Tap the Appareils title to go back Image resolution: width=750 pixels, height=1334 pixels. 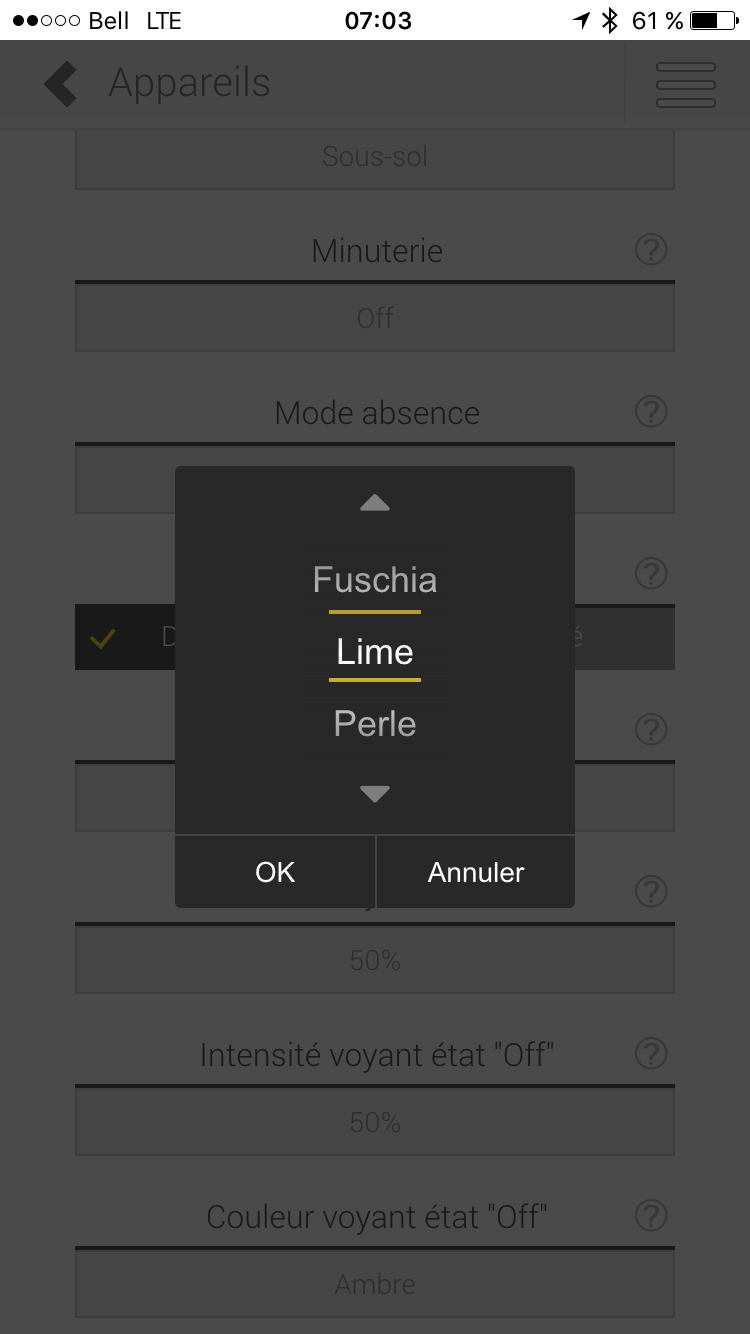click(190, 84)
